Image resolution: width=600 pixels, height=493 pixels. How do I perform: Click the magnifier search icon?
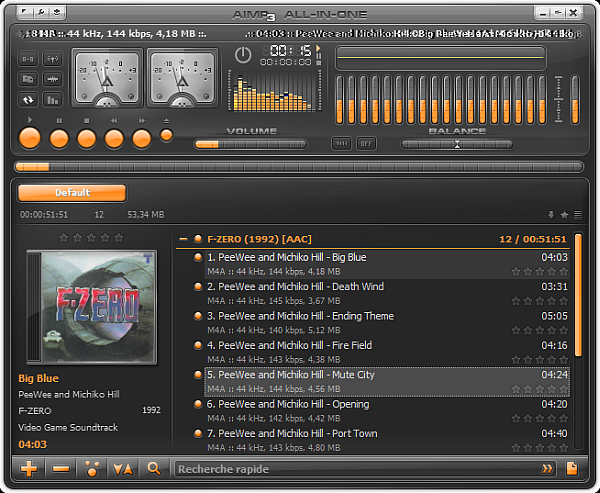pos(154,469)
